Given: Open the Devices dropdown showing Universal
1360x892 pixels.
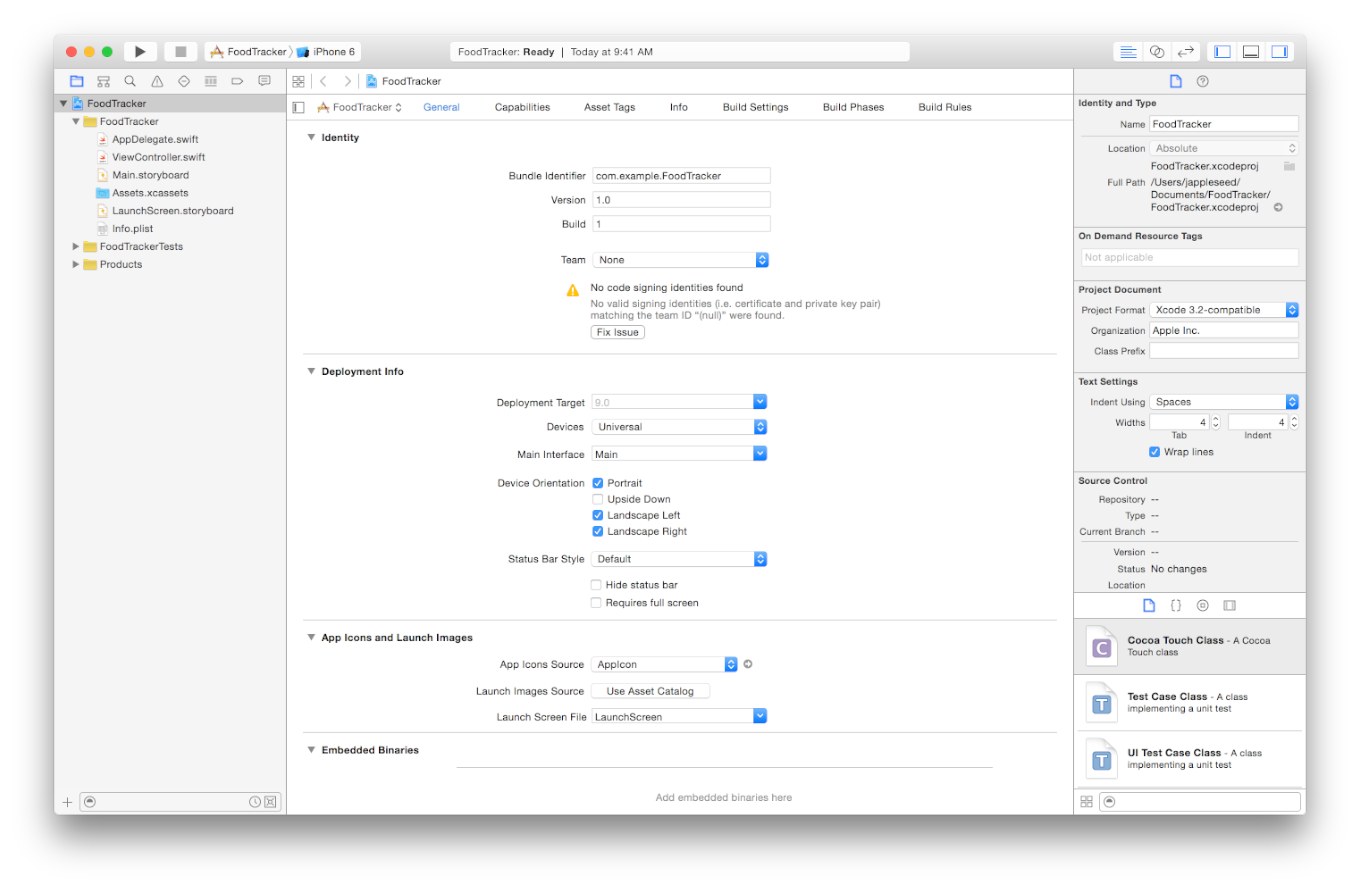Looking at the screenshot, I should (680, 427).
